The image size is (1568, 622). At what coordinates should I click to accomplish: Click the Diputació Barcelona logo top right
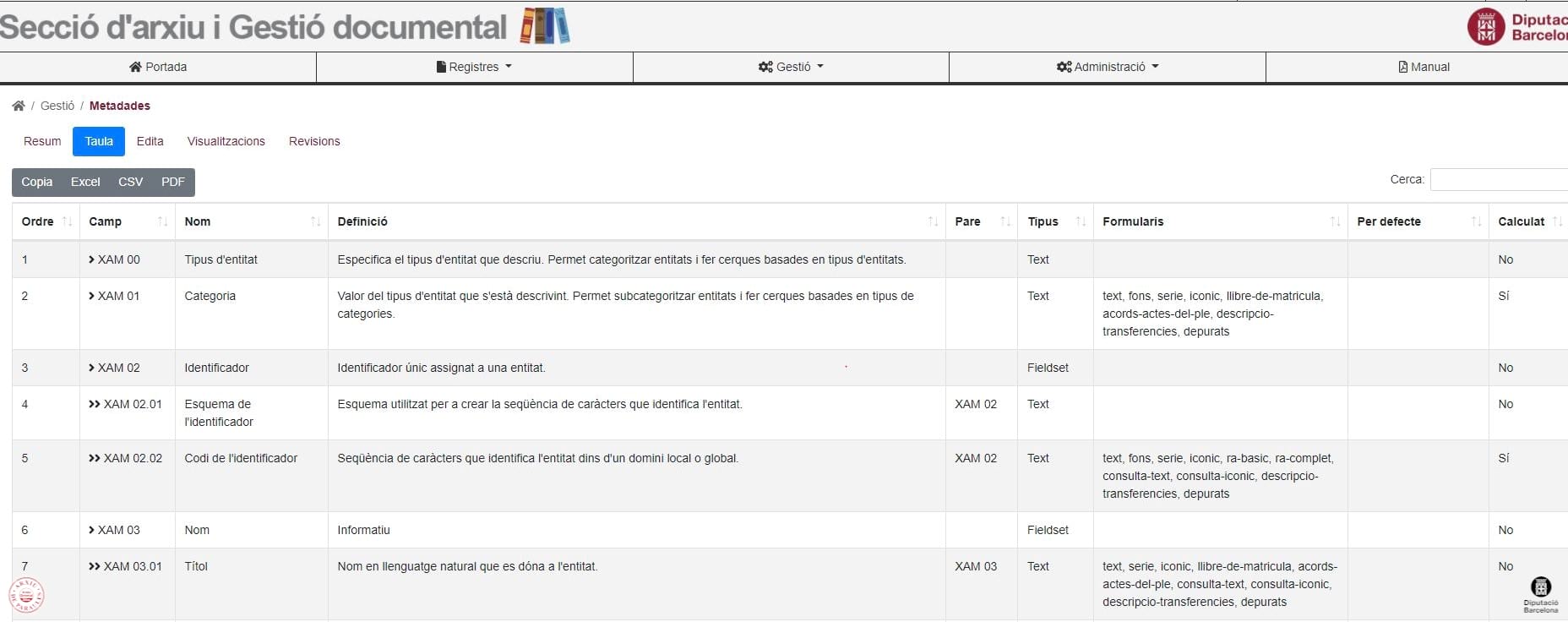click(1517, 27)
